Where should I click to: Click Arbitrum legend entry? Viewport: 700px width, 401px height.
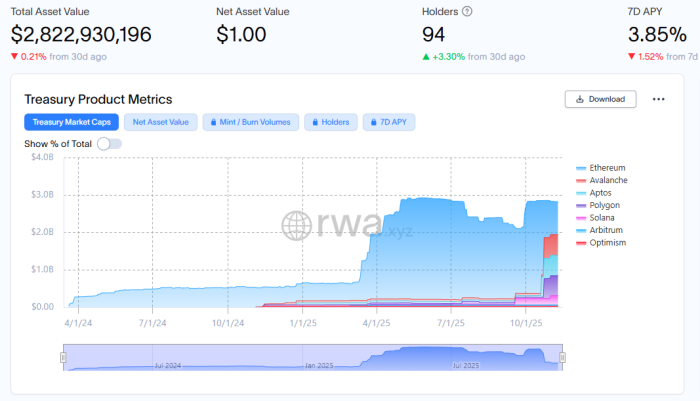(606, 230)
